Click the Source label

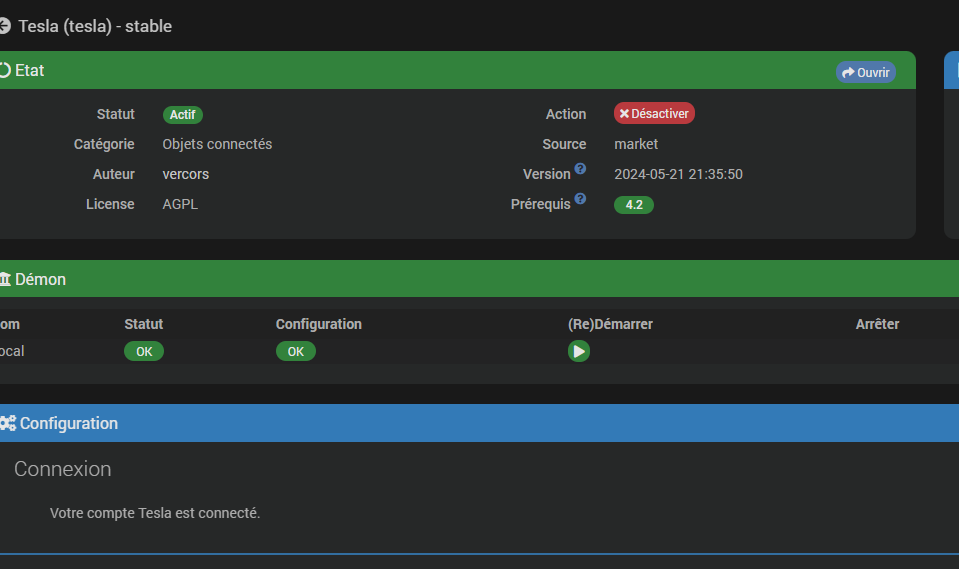[x=564, y=144]
